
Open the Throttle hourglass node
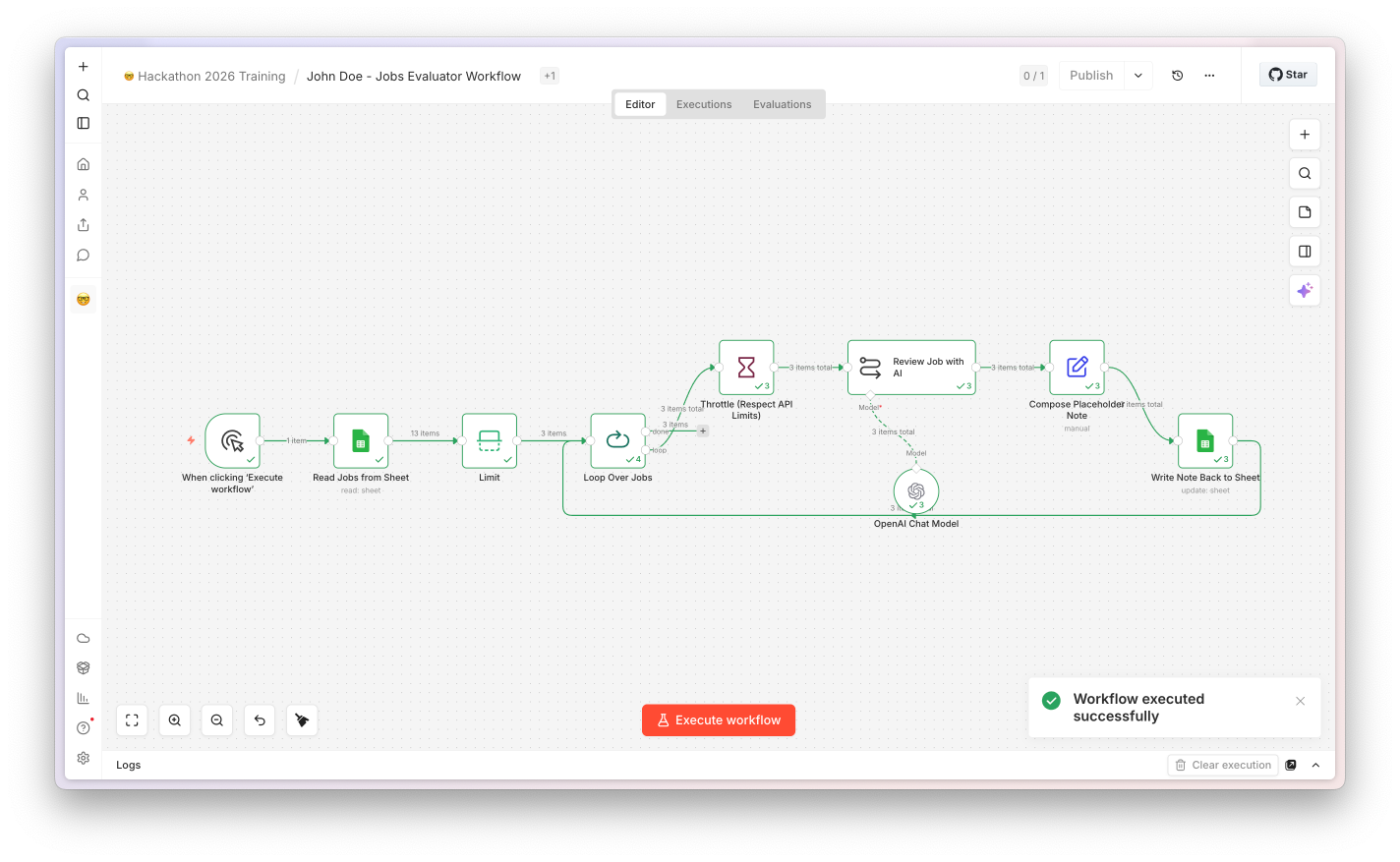[x=746, y=368]
